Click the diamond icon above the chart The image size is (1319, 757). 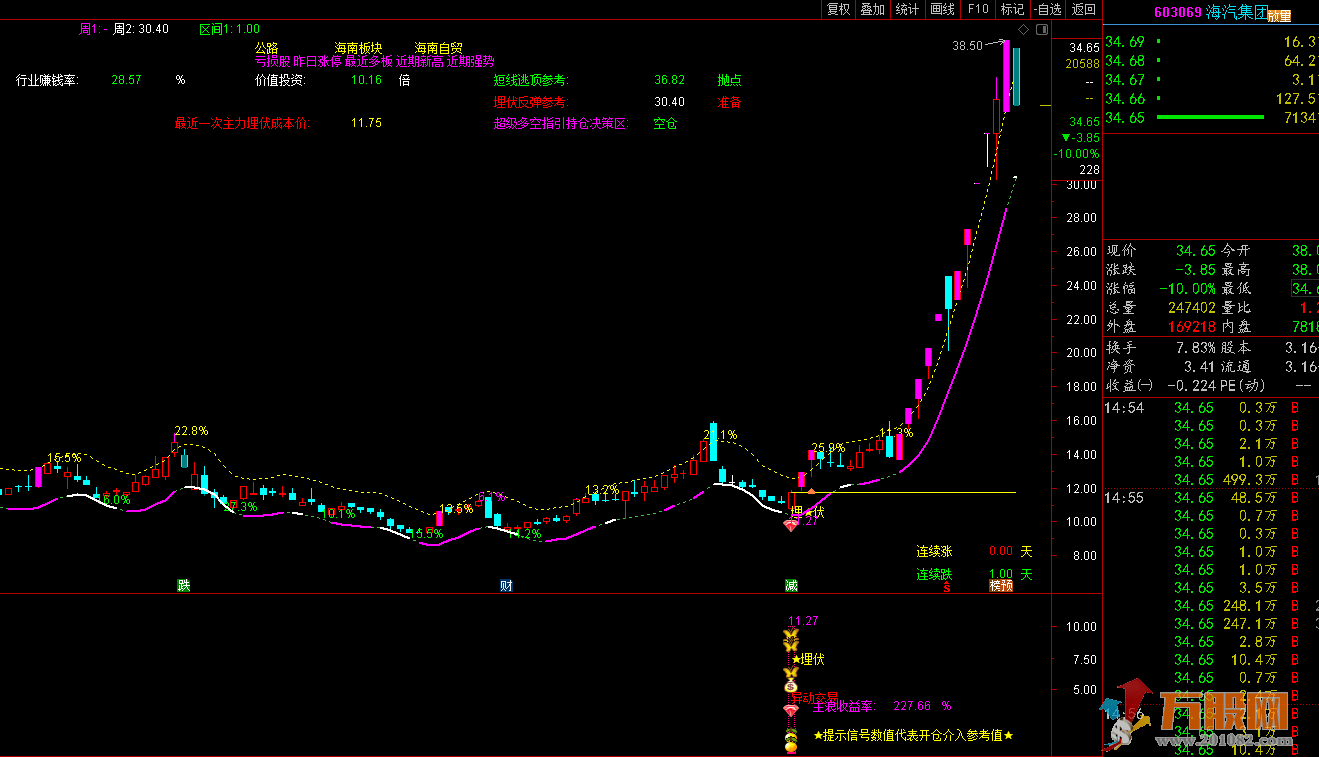click(x=1022, y=31)
